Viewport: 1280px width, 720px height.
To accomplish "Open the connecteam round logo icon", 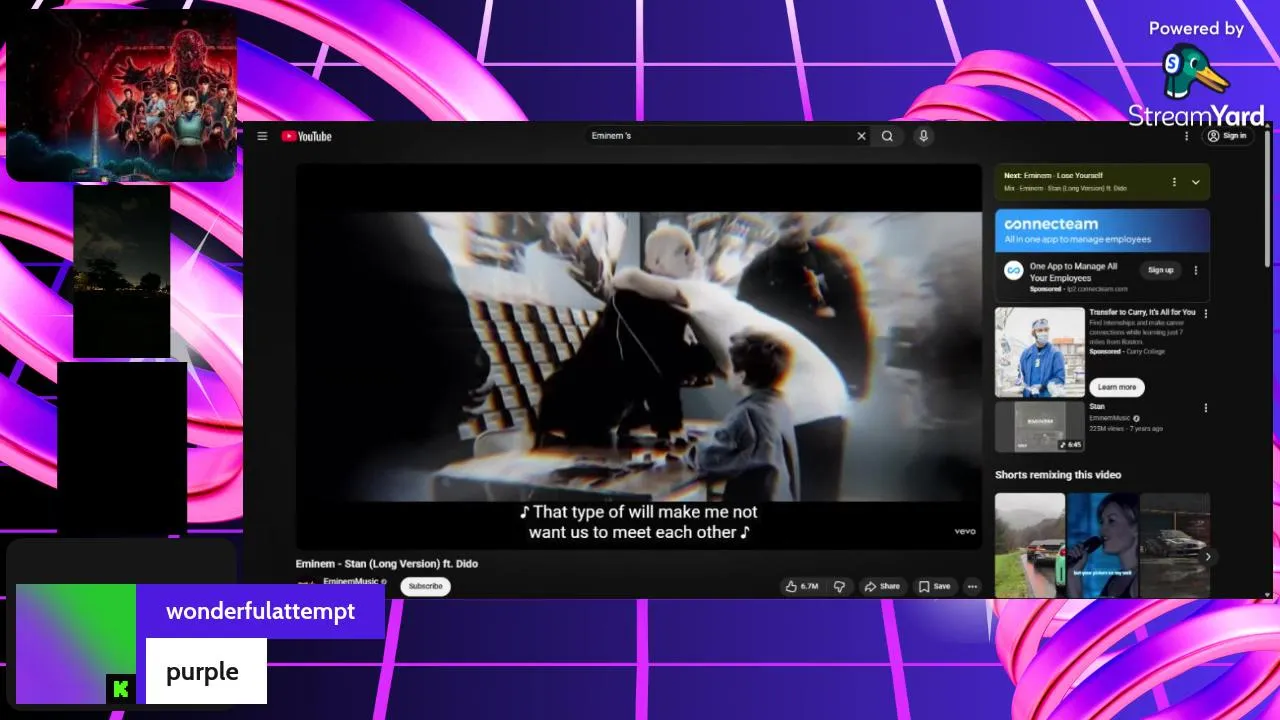I will (x=1013, y=270).
